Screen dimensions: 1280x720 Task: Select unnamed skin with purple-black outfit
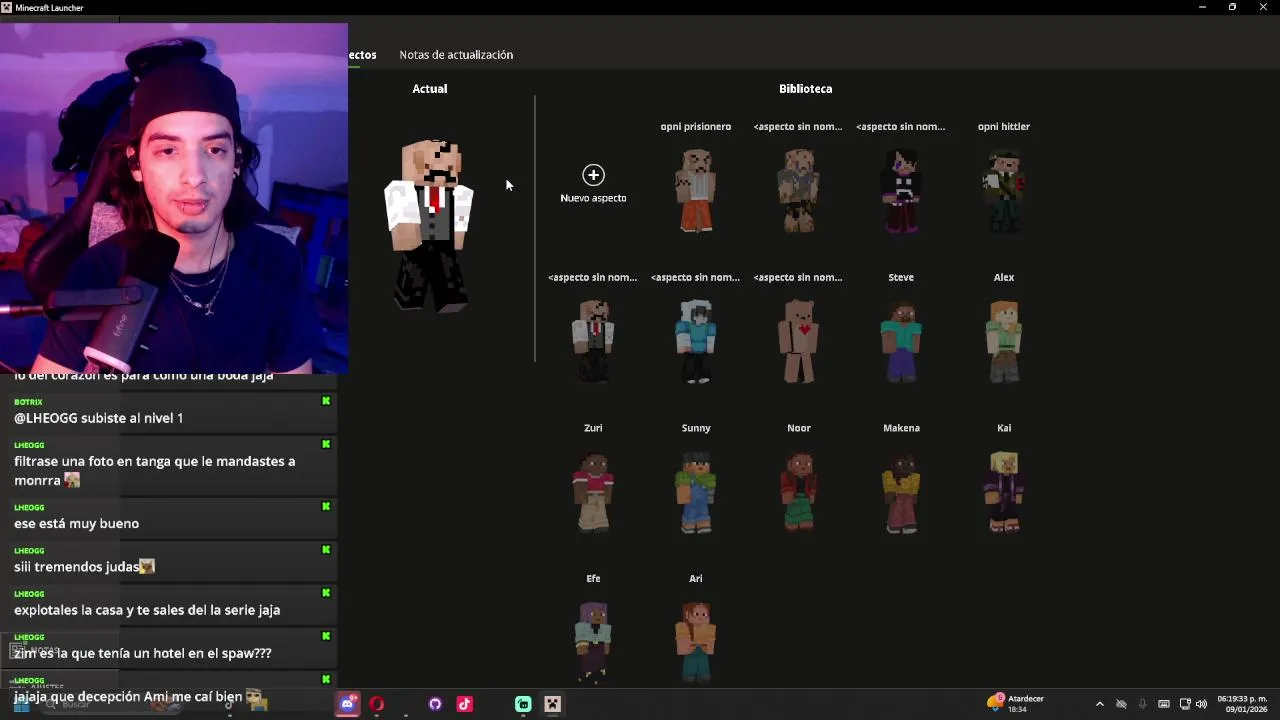click(x=901, y=190)
